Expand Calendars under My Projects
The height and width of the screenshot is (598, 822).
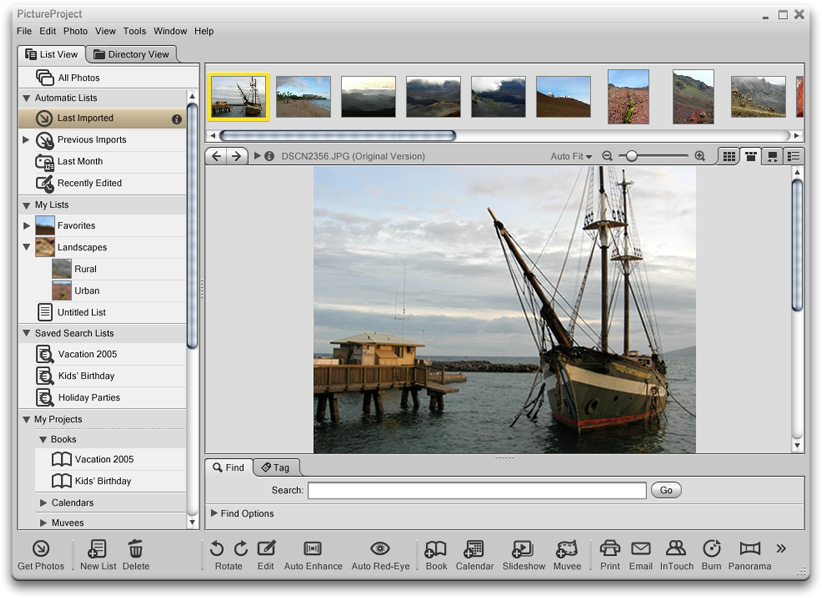(x=43, y=503)
